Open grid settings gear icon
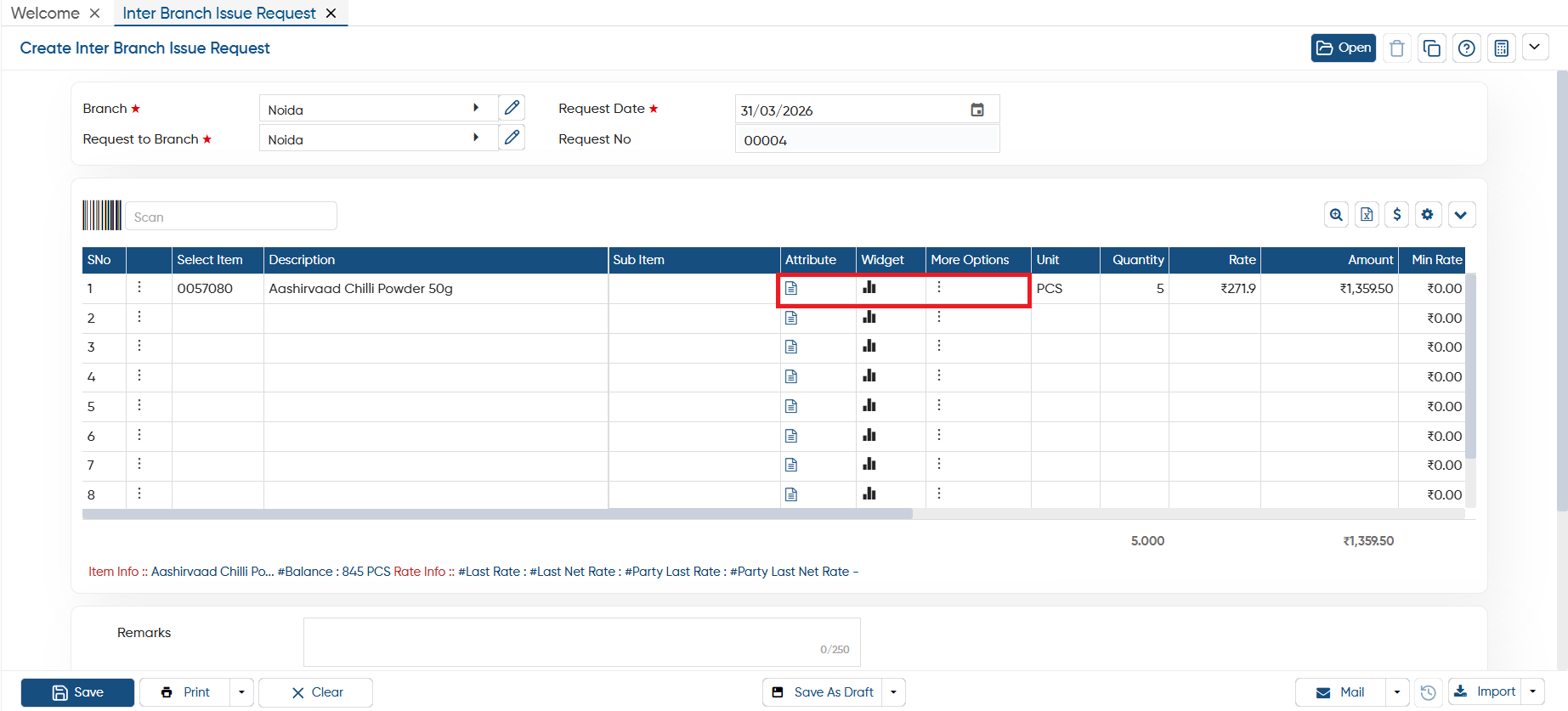Screen dimensions: 1568x711 1428,215
